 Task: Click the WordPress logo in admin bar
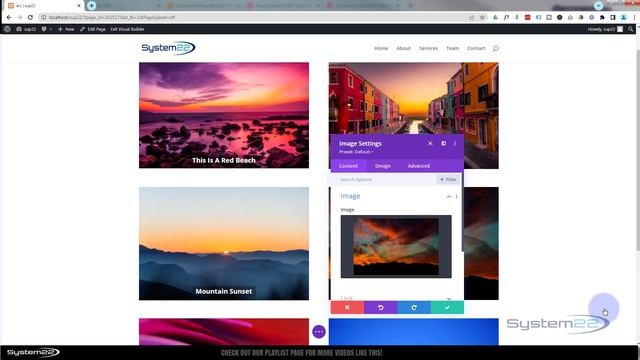7,29
